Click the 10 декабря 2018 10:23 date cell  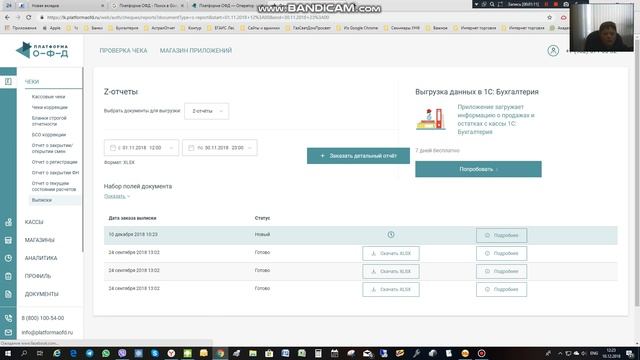[x=133, y=235]
